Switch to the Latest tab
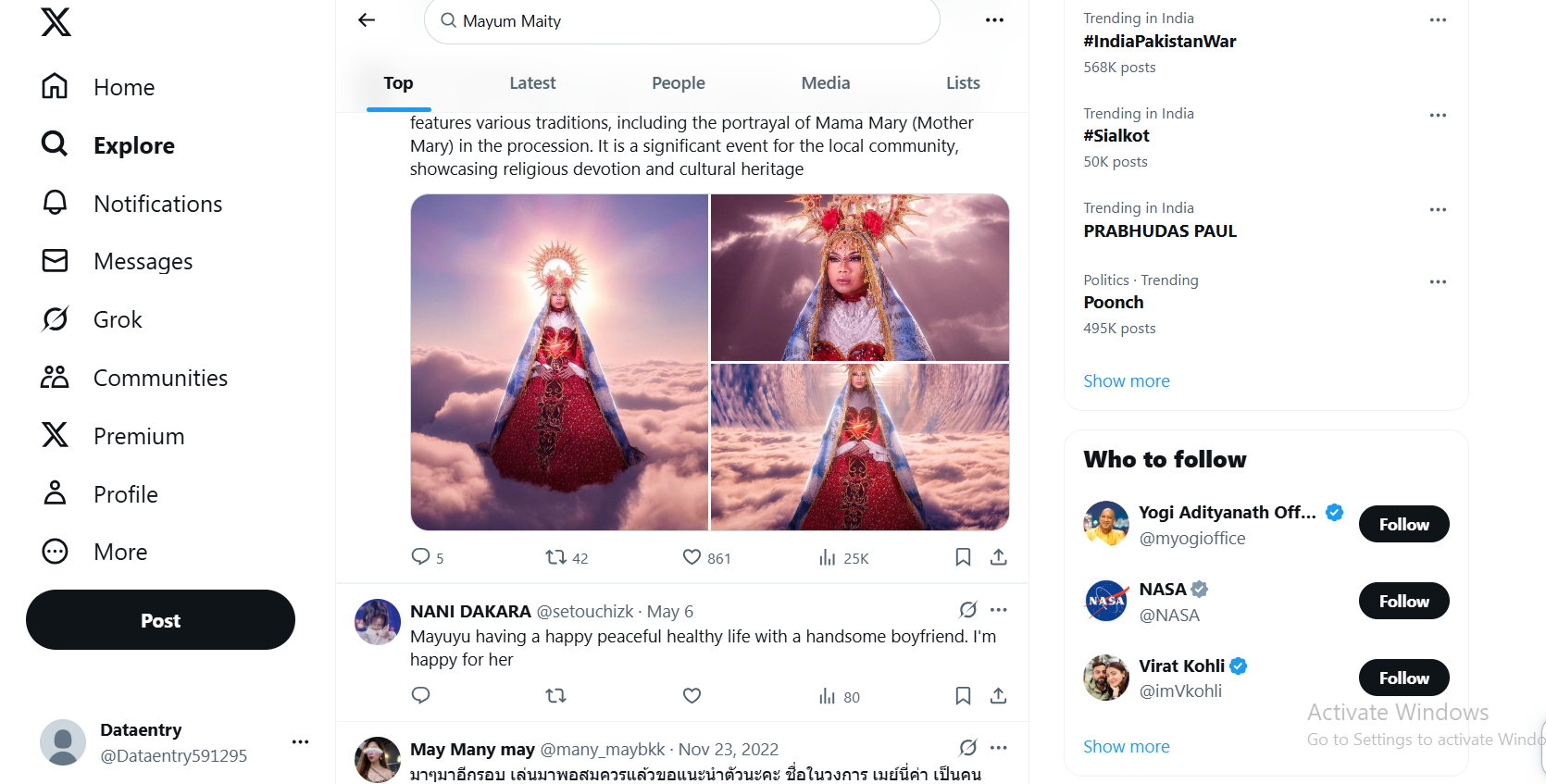Viewport: 1546px width, 784px height. [x=532, y=83]
